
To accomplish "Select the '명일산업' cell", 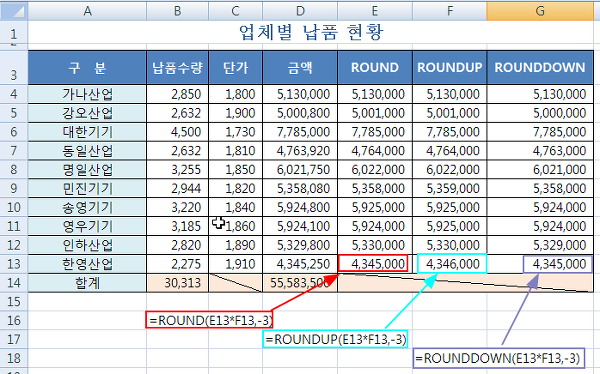I will coord(87,169).
